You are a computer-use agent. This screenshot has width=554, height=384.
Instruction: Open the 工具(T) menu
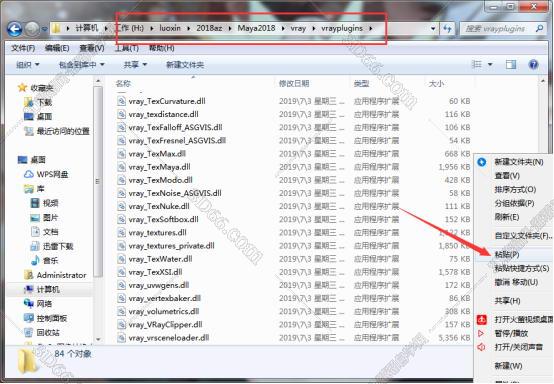point(126,48)
